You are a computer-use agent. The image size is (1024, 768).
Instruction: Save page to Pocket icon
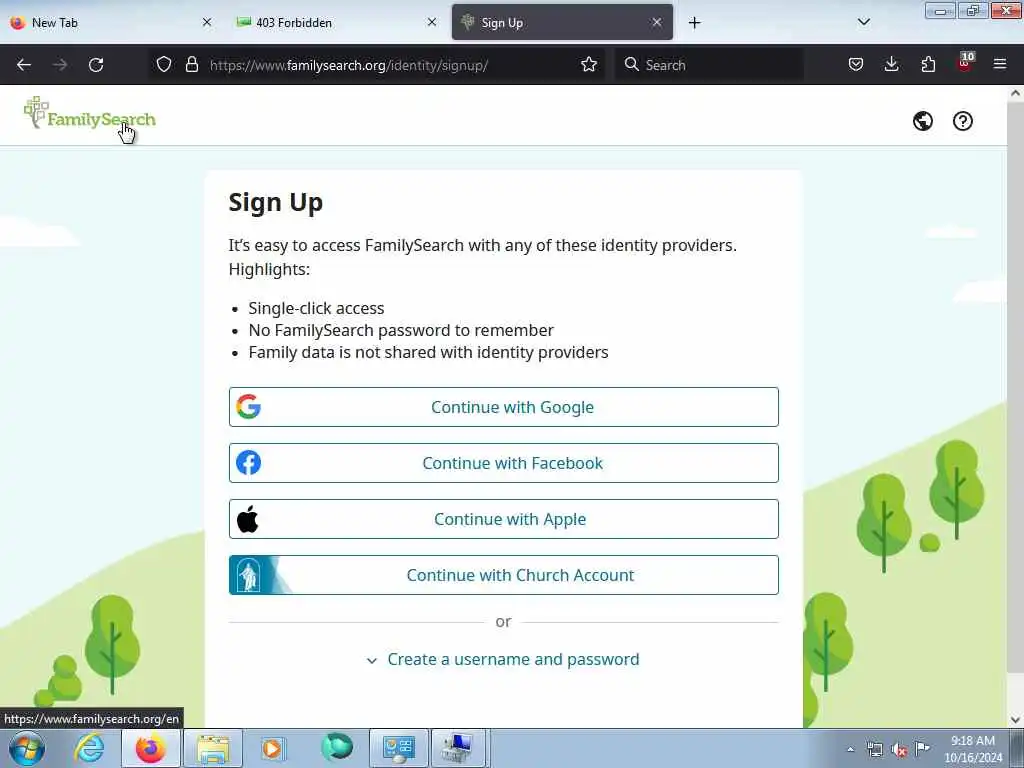pyautogui.click(x=856, y=64)
